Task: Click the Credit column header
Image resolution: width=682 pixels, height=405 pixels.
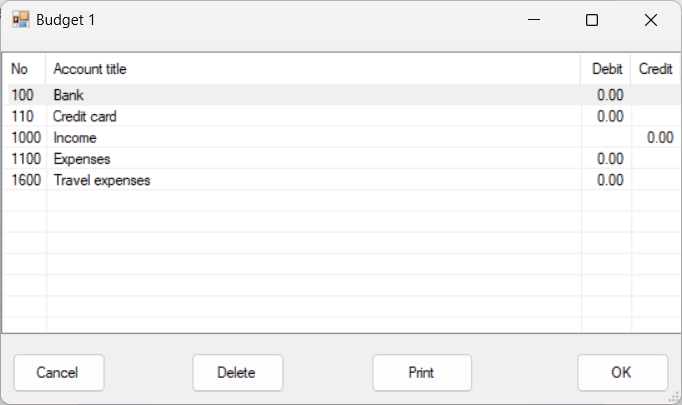Action: point(655,69)
